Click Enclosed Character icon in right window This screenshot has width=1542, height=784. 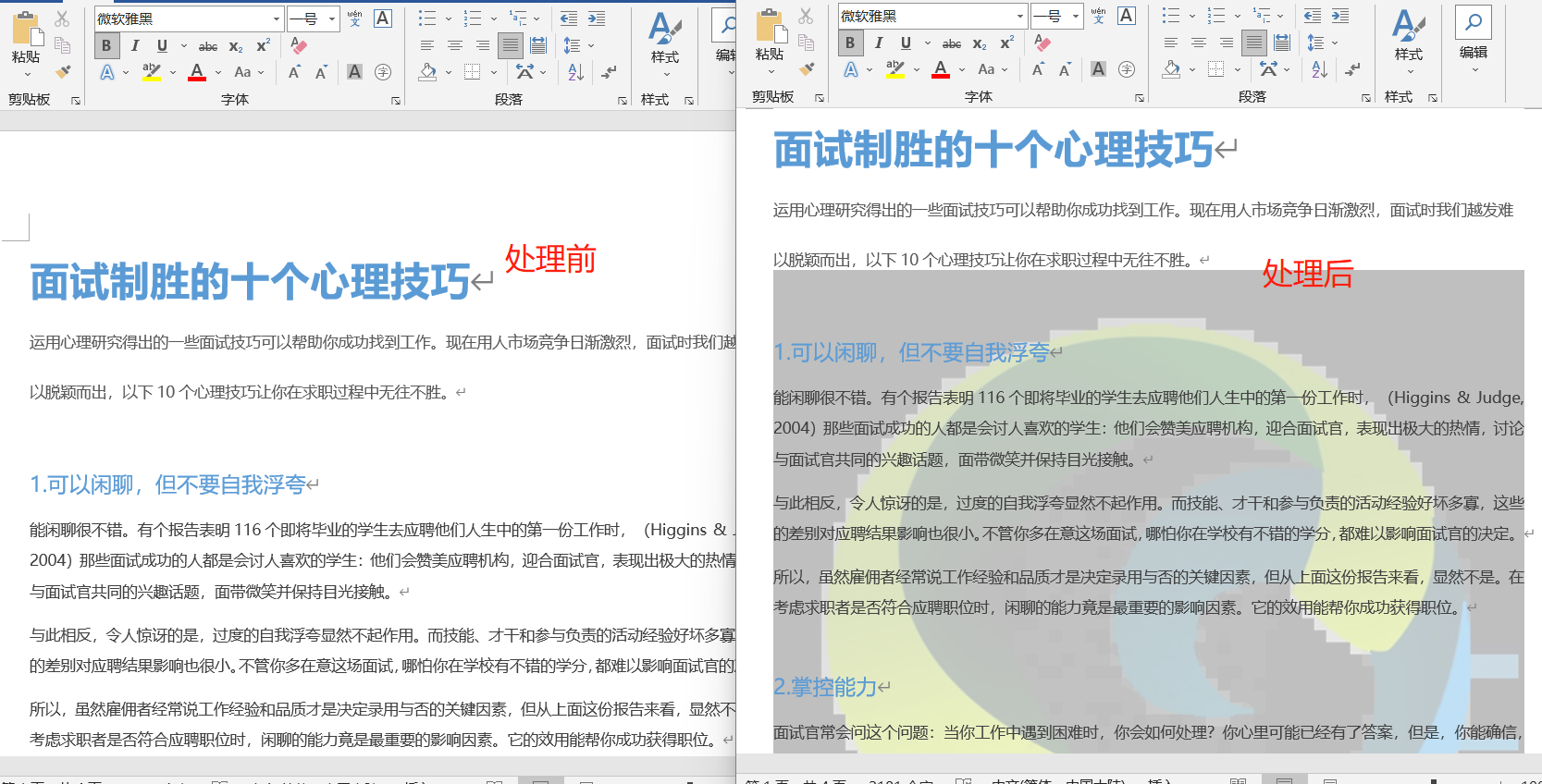1127,69
